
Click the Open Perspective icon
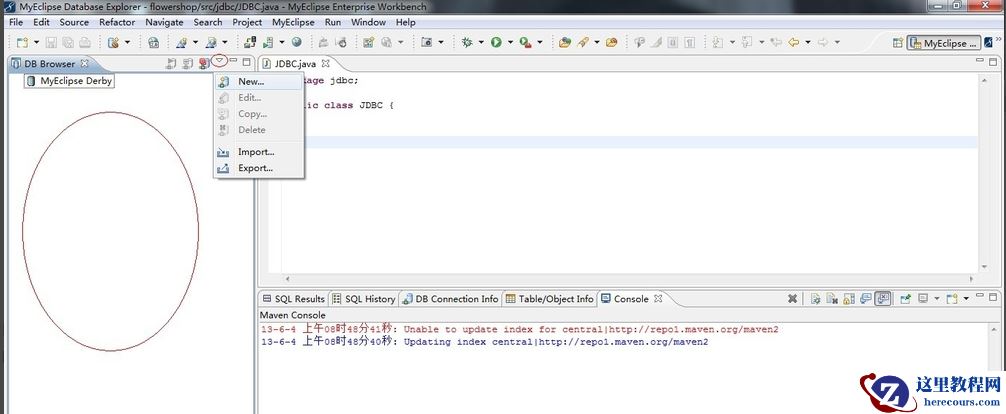point(896,43)
